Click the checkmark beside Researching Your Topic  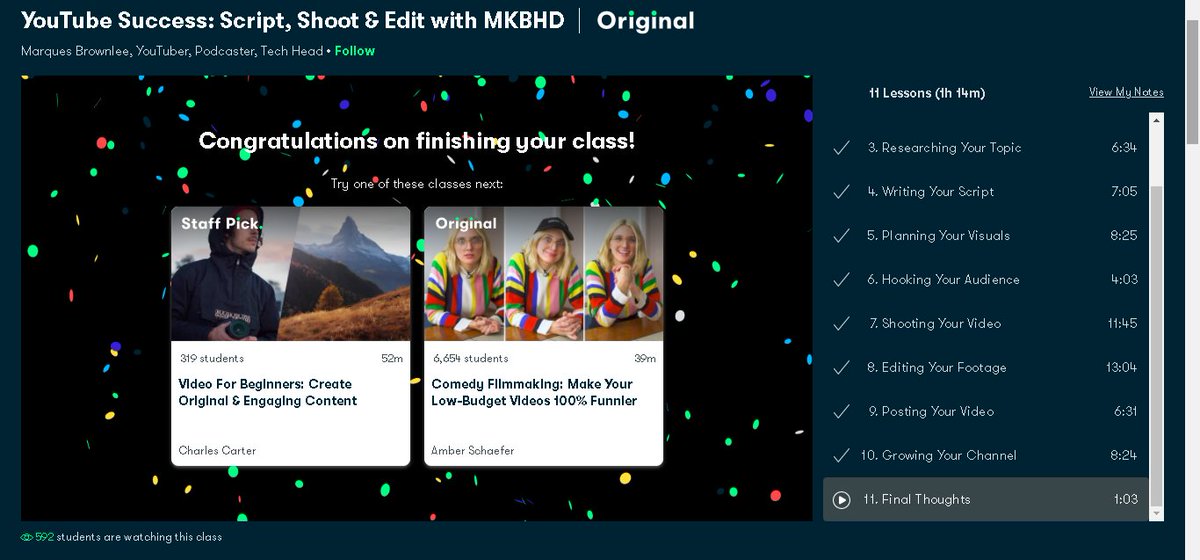(841, 148)
